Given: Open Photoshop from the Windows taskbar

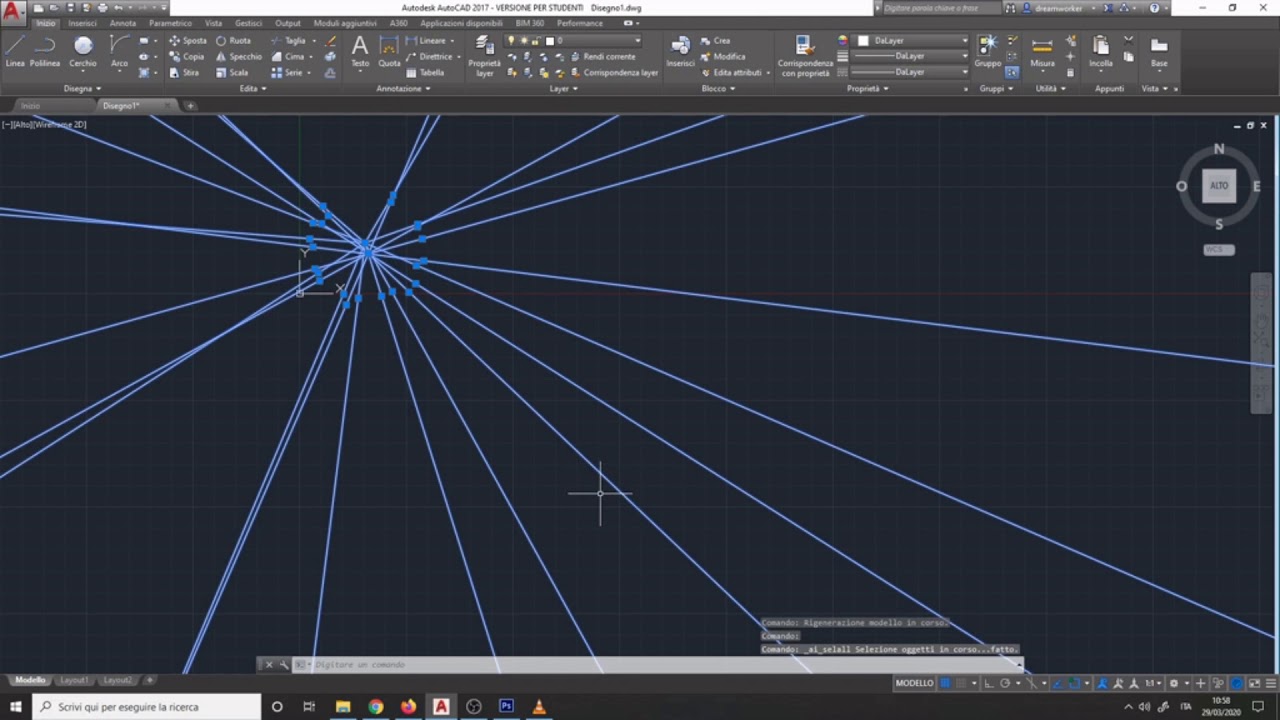Looking at the screenshot, I should click(x=506, y=706).
